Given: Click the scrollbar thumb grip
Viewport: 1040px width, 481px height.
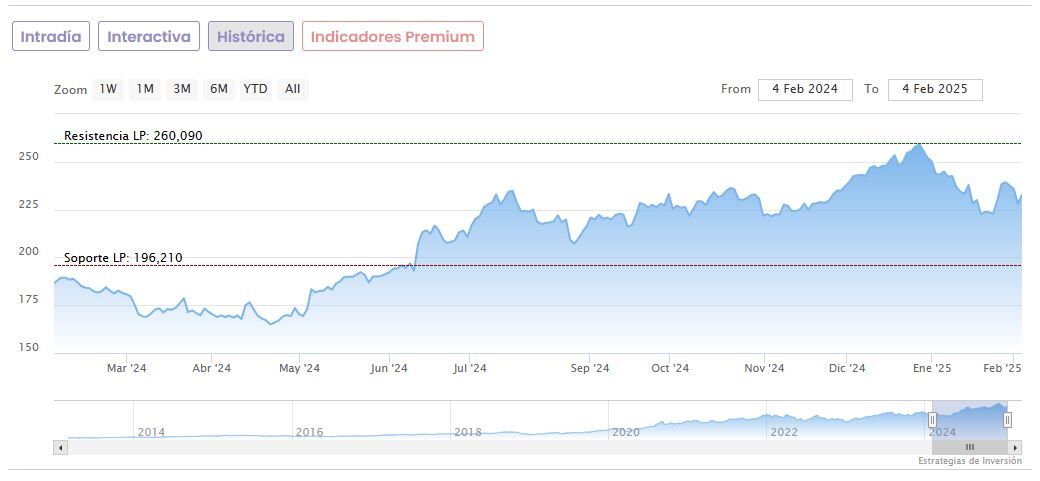Looking at the screenshot, I should point(969,447).
